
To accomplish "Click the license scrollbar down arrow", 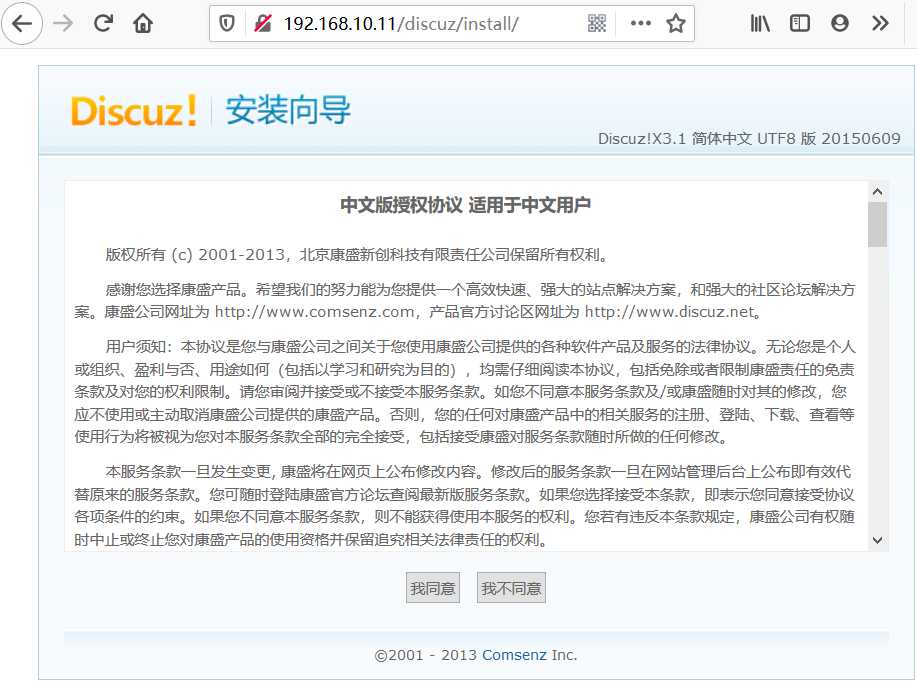I will (877, 540).
